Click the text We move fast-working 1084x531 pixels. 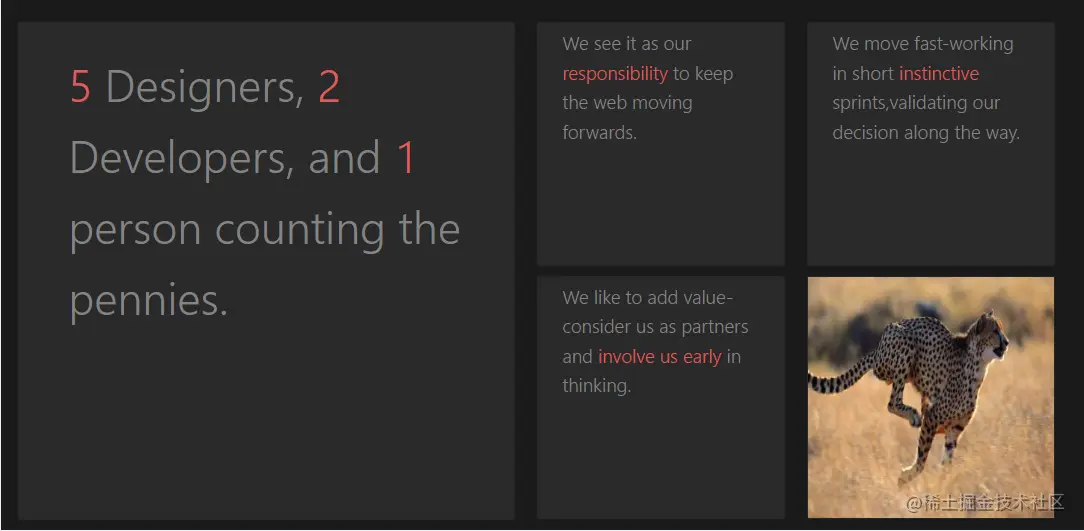point(923,44)
